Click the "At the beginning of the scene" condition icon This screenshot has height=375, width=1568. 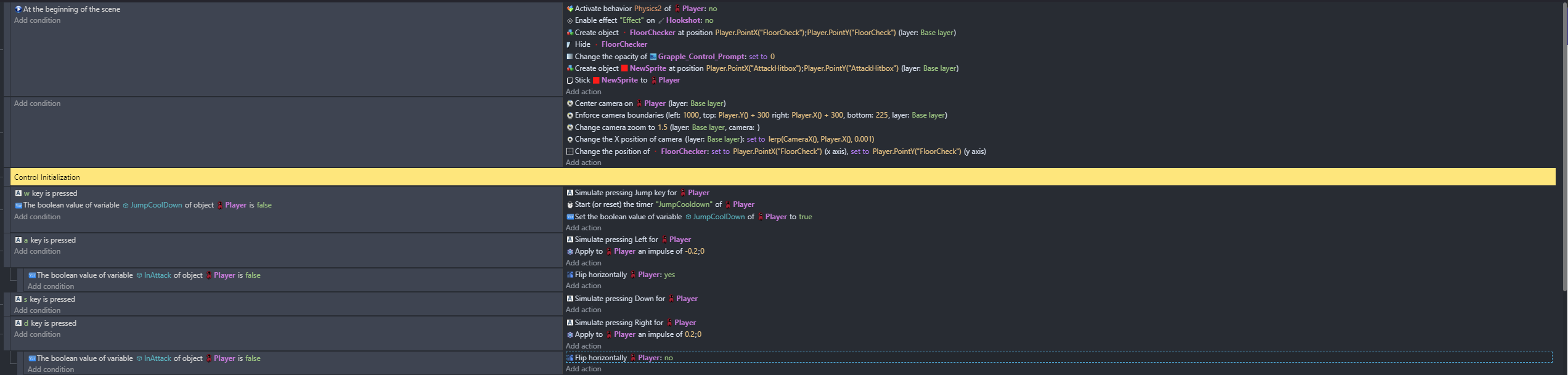(18, 9)
